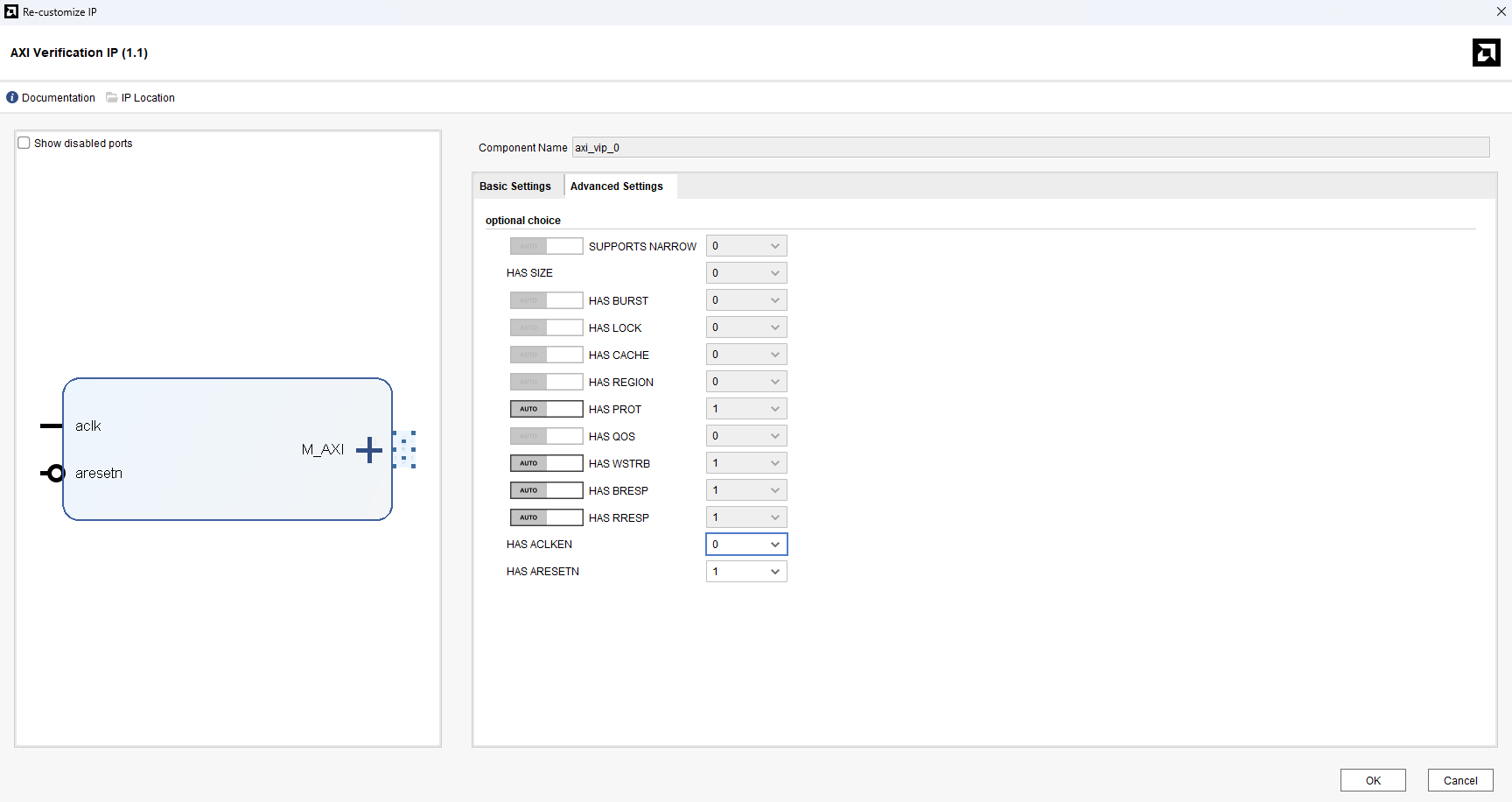Click the Vivado icon in title bar

pos(11,11)
